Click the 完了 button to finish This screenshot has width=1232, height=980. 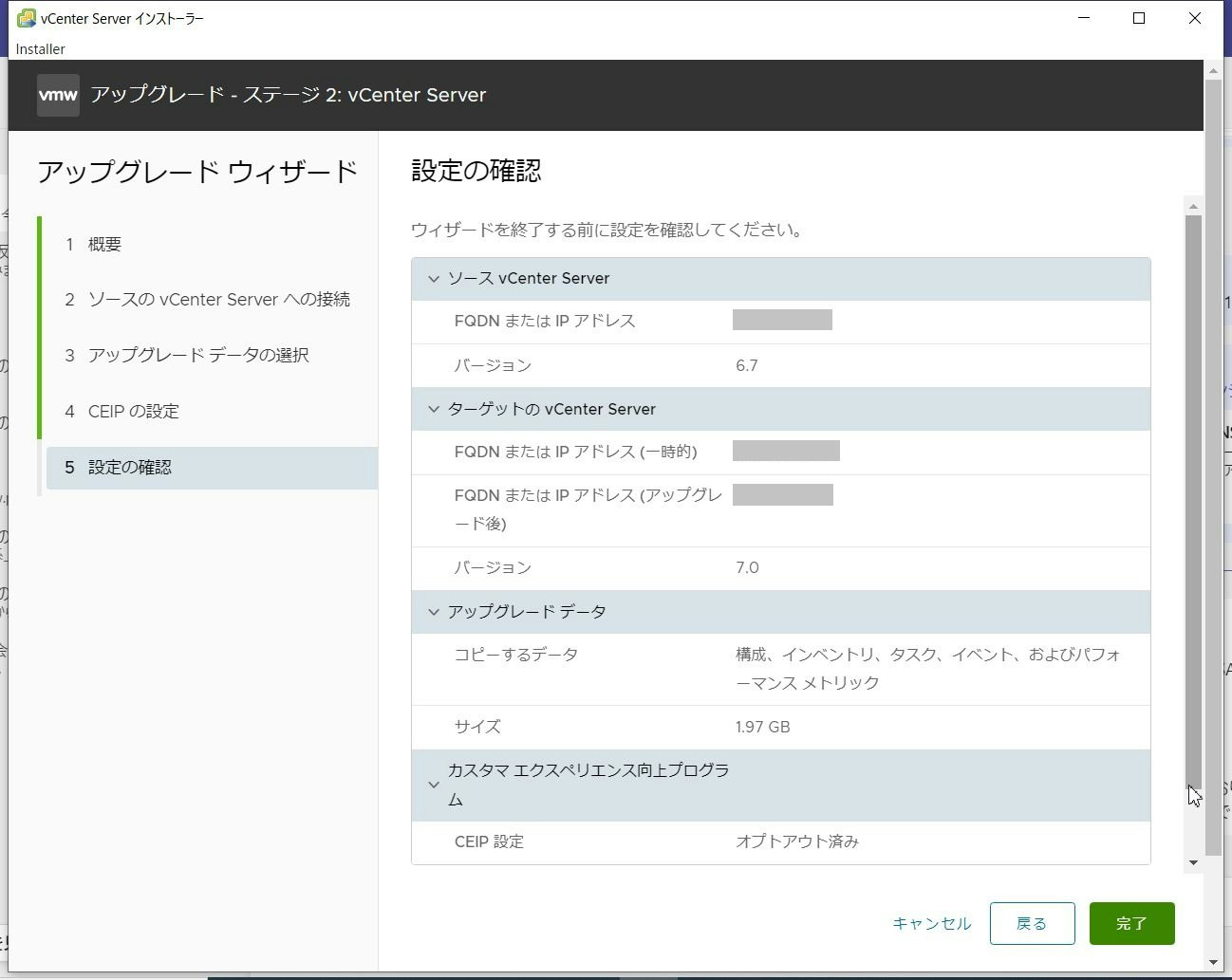[x=1131, y=923]
